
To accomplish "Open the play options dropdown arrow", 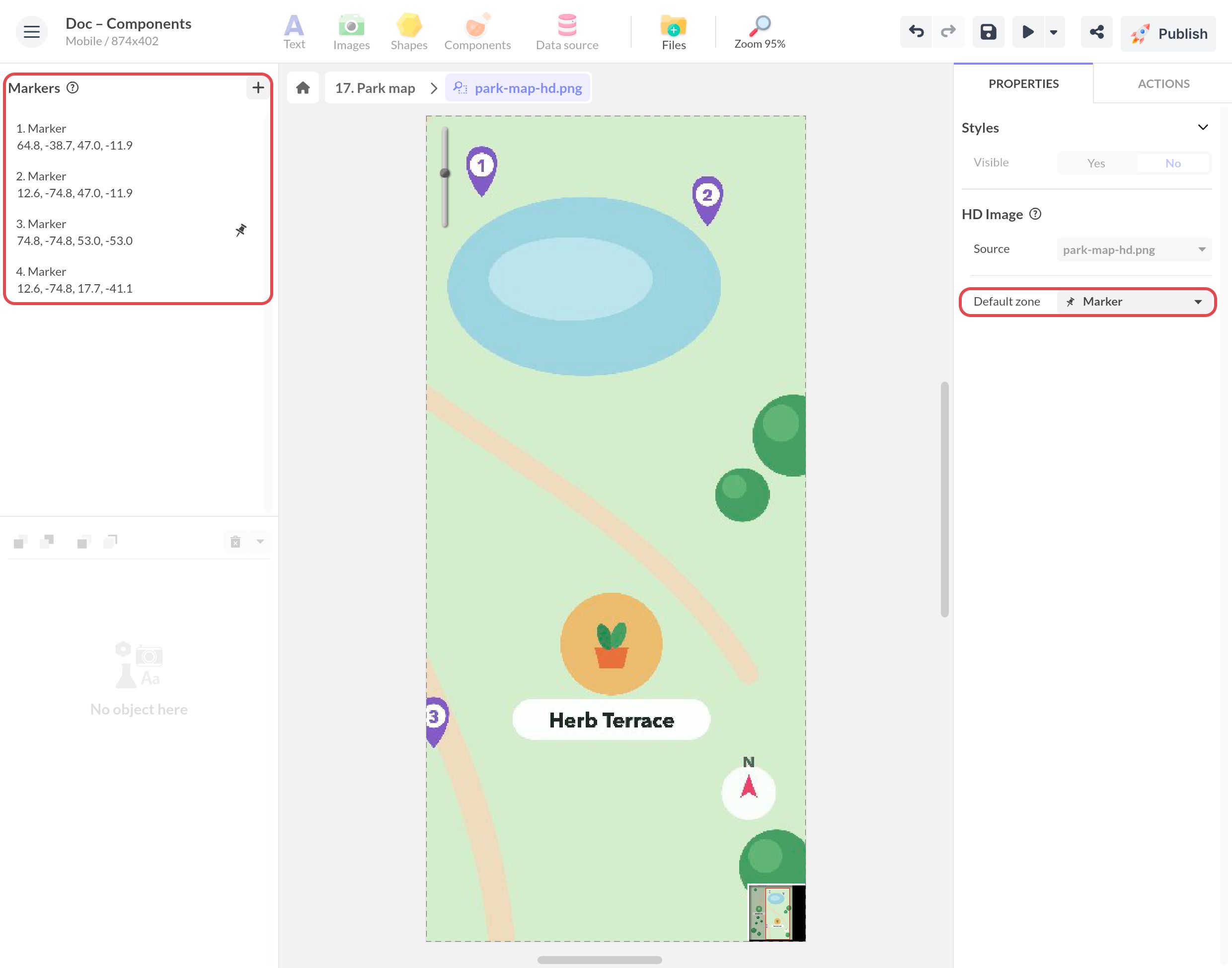I will coord(1054,32).
